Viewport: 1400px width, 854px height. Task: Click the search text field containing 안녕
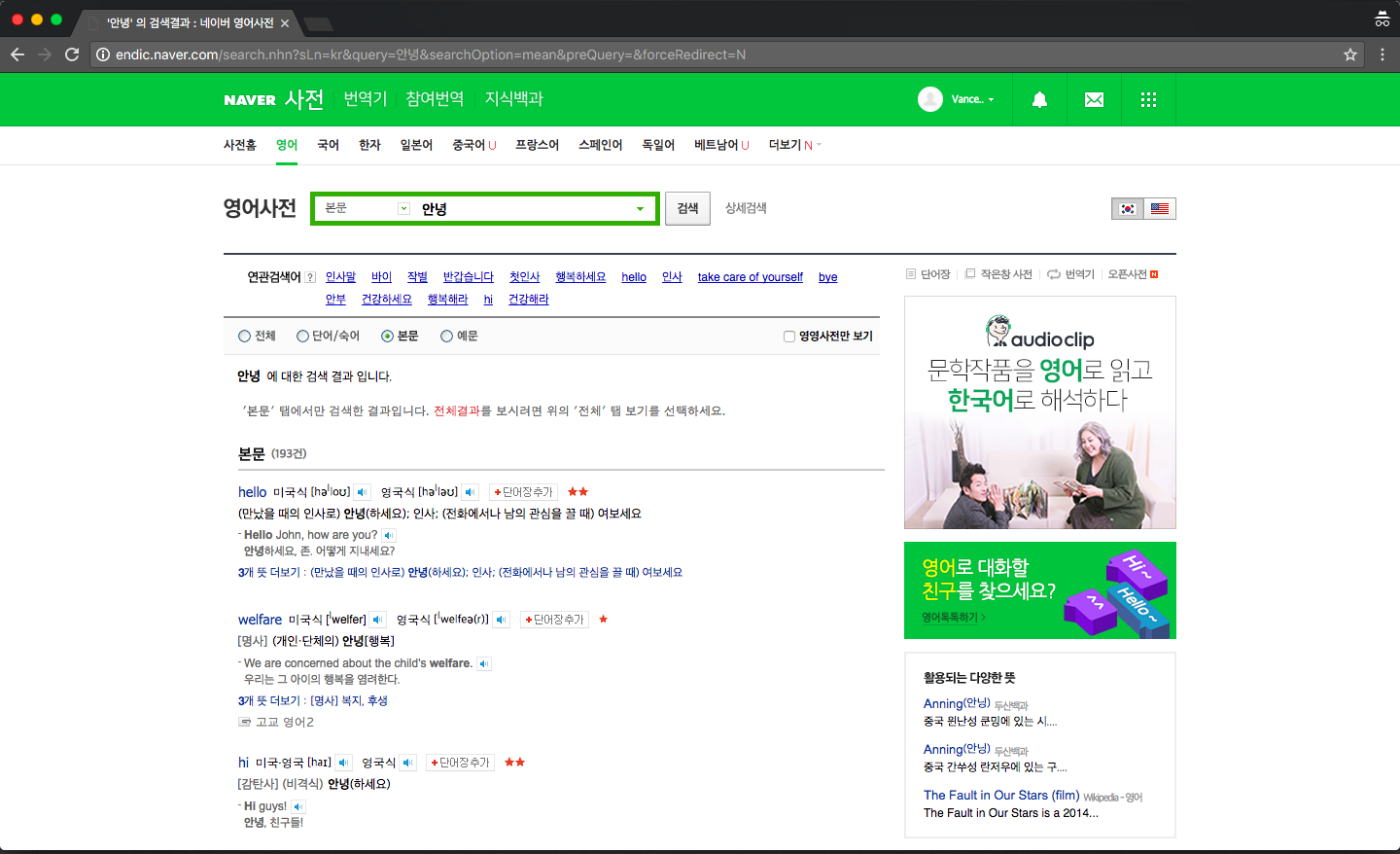pos(525,209)
